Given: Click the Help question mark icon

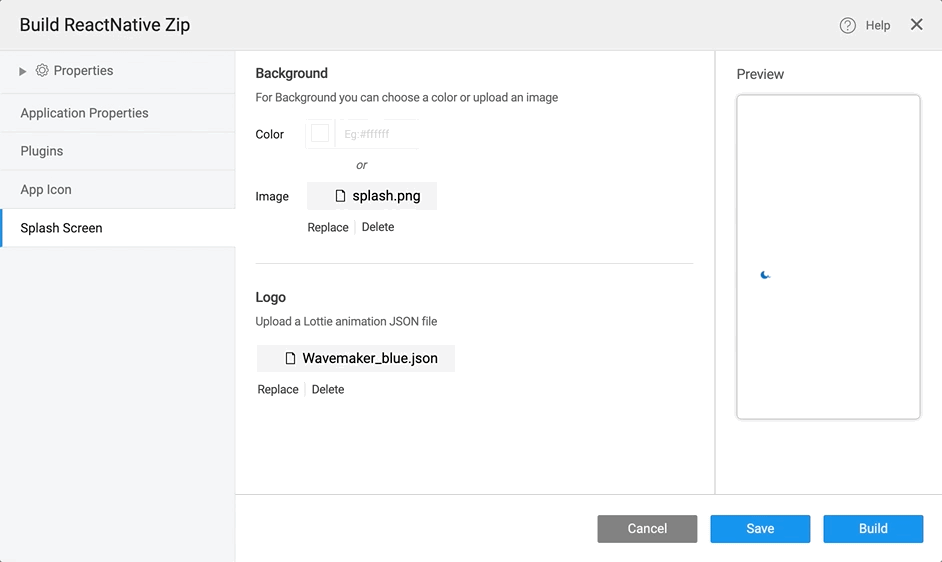Looking at the screenshot, I should [x=847, y=26].
